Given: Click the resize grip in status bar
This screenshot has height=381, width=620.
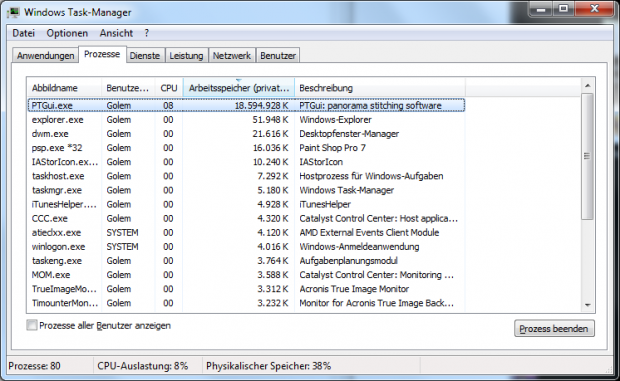Looking at the screenshot, I should click(609, 369).
